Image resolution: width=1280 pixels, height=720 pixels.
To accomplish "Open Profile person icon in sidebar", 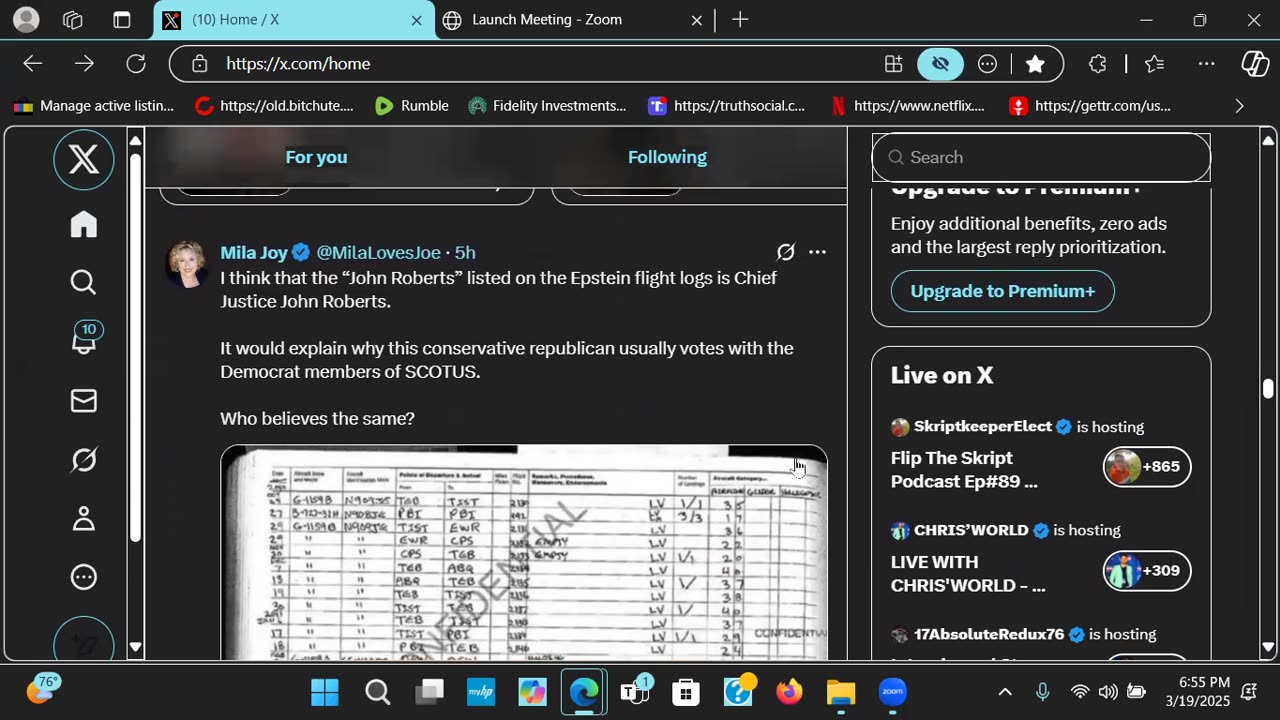I will click(x=84, y=518).
